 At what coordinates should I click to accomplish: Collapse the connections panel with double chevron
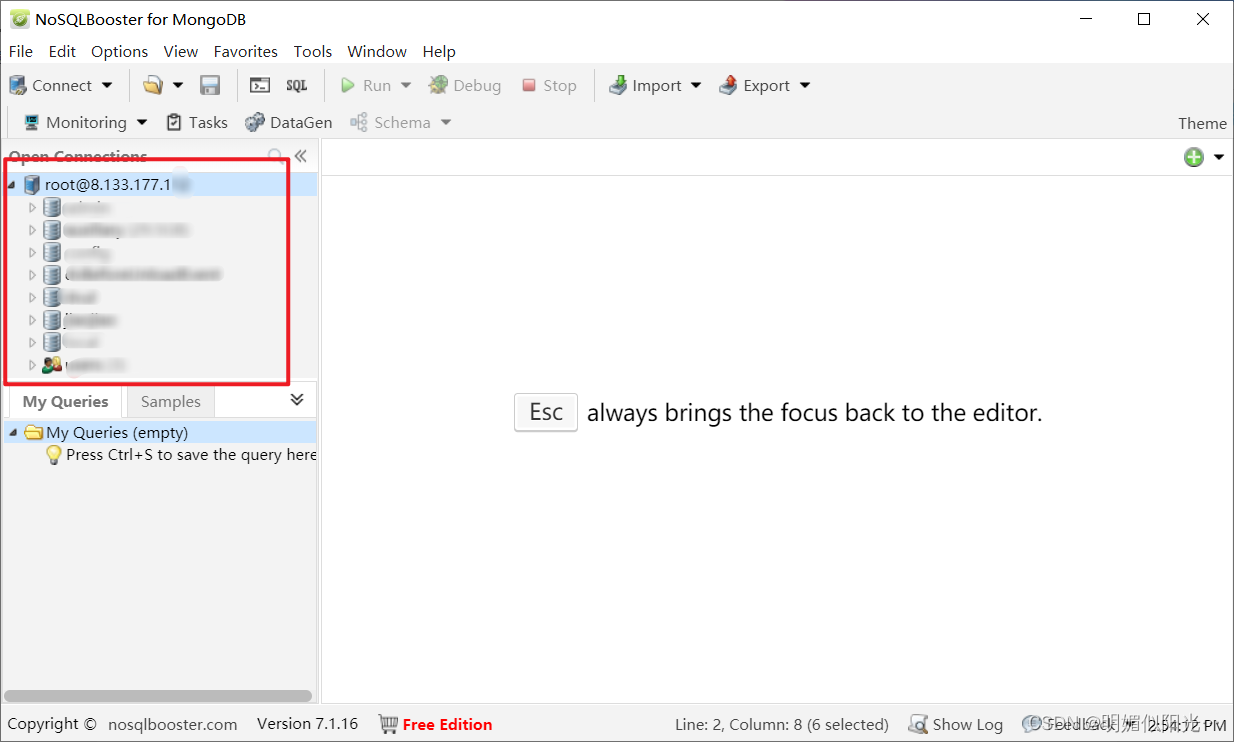pos(300,156)
